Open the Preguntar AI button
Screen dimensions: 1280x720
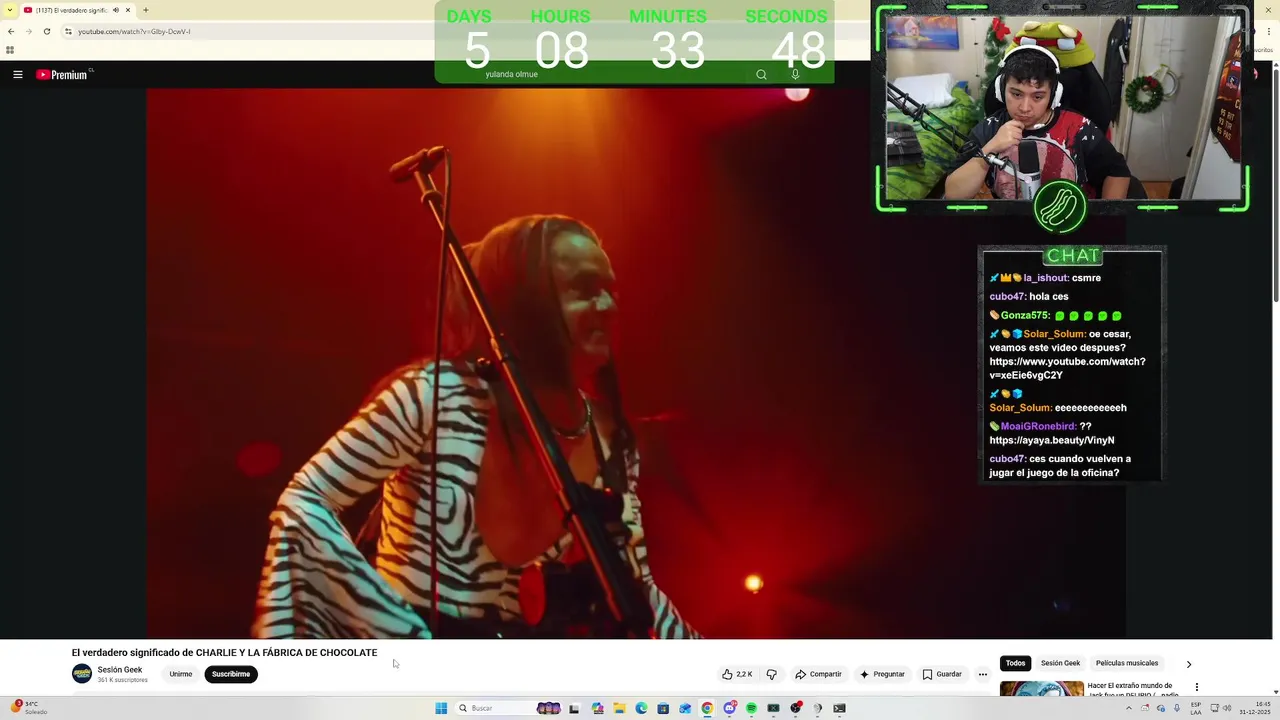[x=882, y=674]
